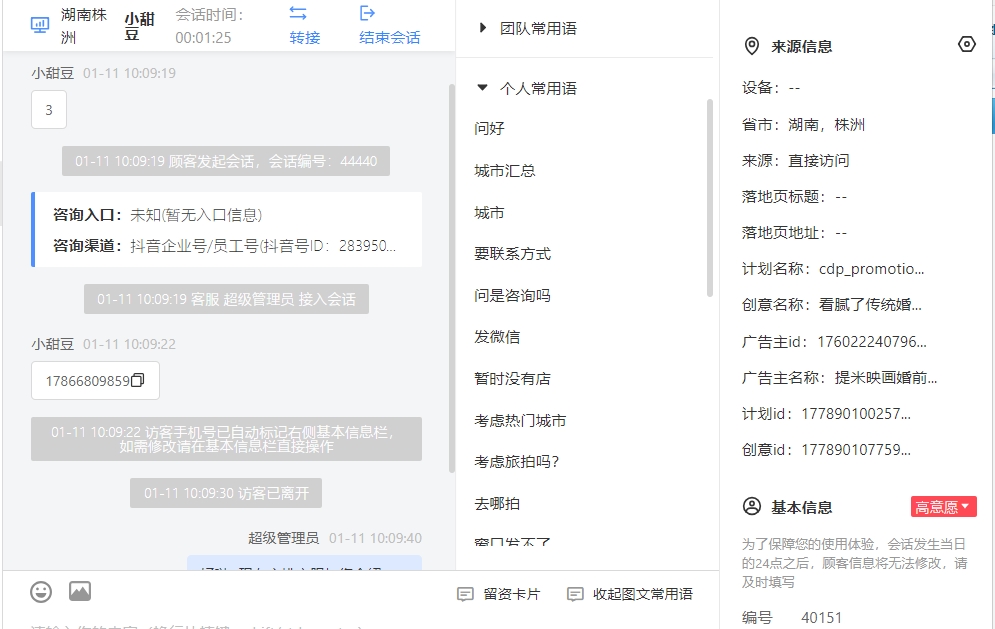This screenshot has width=995, height=629.
Task: Click the 广告主名称 提米映画婚前... value
Action: tap(886, 378)
